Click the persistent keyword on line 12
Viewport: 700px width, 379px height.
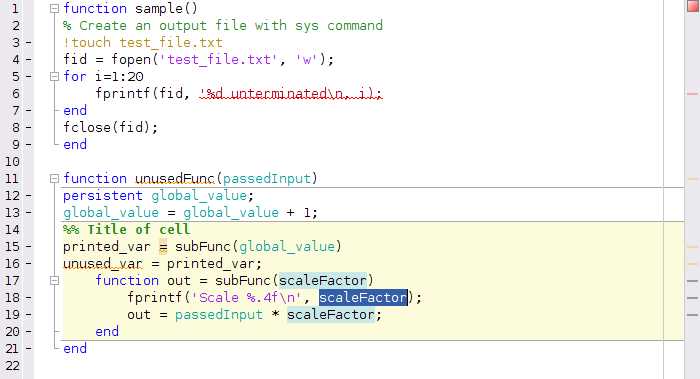pos(103,196)
